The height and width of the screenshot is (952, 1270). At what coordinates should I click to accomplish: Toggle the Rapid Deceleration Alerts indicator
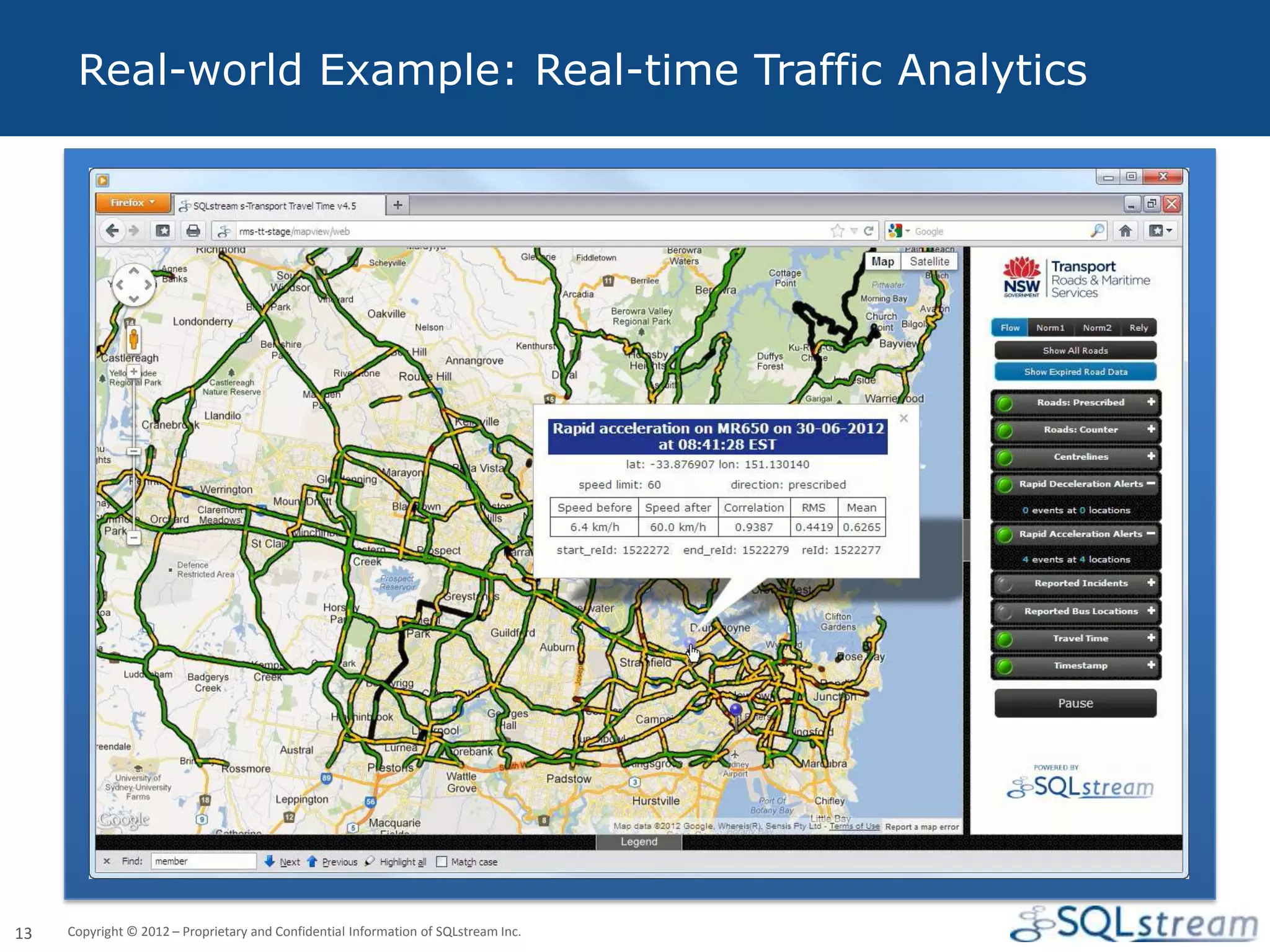[1005, 485]
